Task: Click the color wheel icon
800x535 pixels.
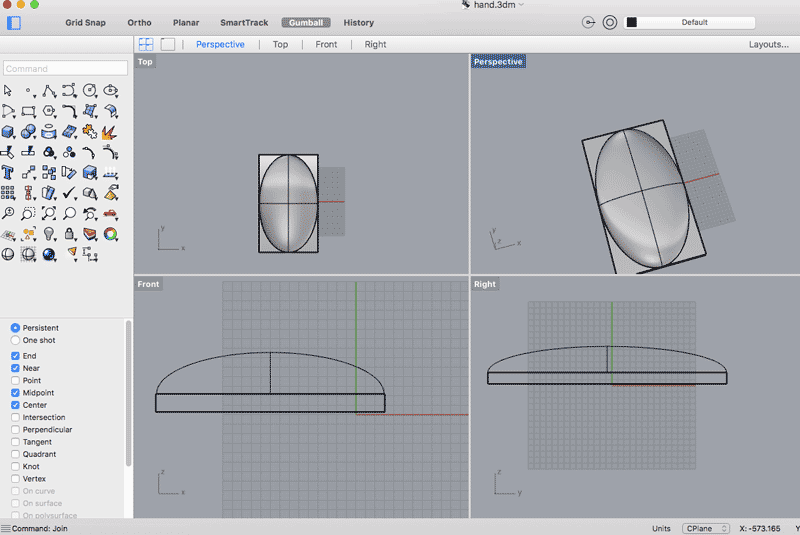Action: tap(110, 234)
